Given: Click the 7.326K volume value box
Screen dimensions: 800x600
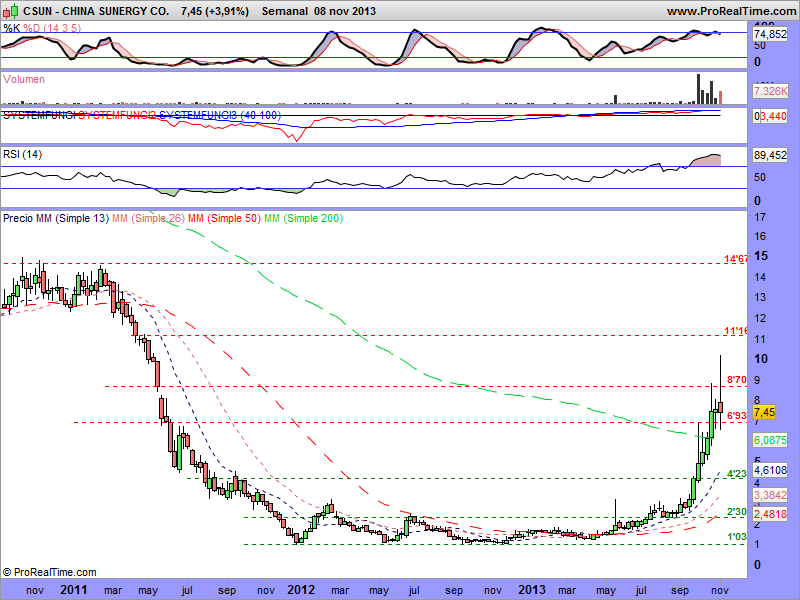Looking at the screenshot, I should pyautogui.click(x=771, y=91).
